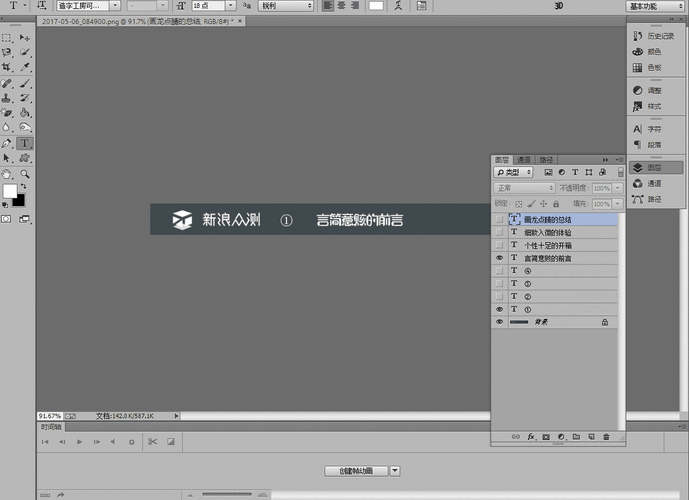Open layer filter type 类型 dropdown
689x500 pixels.
click(513, 172)
